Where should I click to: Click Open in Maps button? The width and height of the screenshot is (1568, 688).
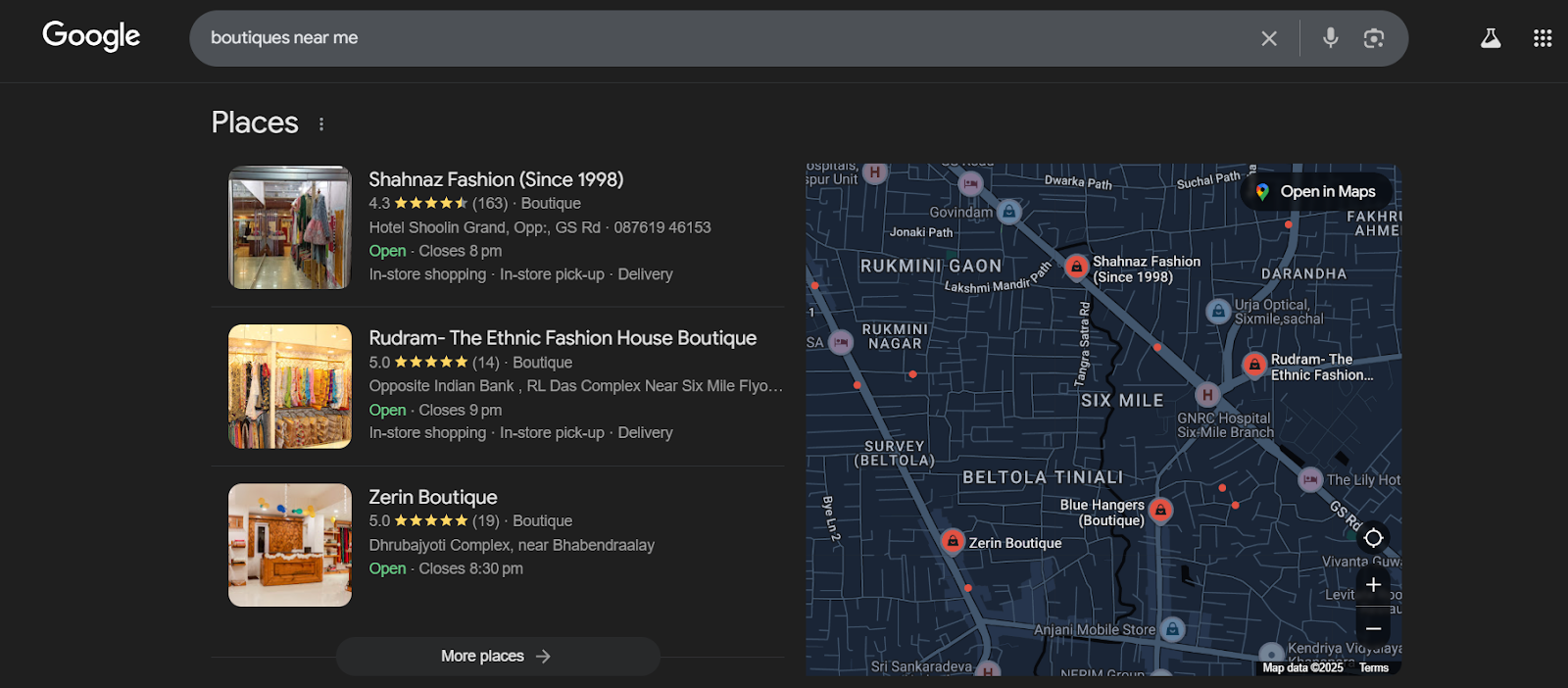point(1318,192)
